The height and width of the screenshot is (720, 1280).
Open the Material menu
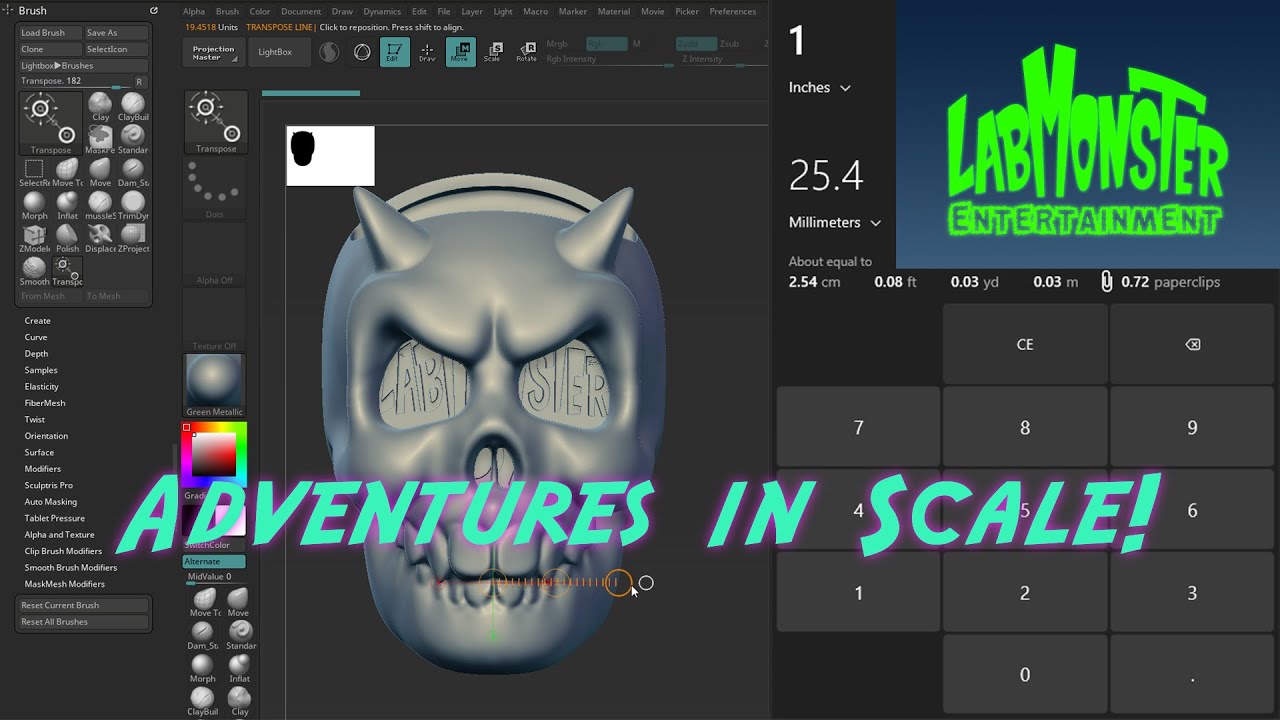pos(614,12)
